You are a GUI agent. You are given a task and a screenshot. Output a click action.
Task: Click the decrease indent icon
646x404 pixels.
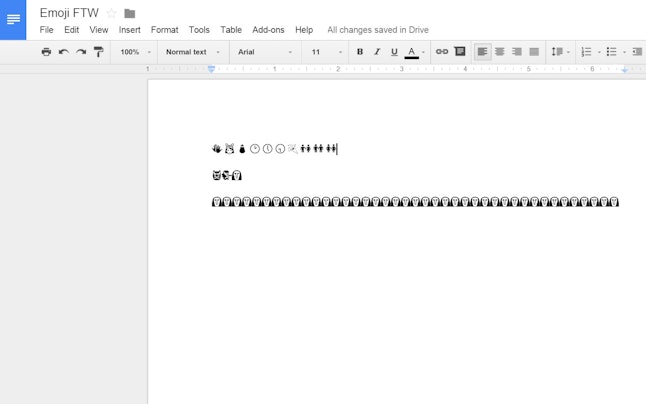click(638, 52)
